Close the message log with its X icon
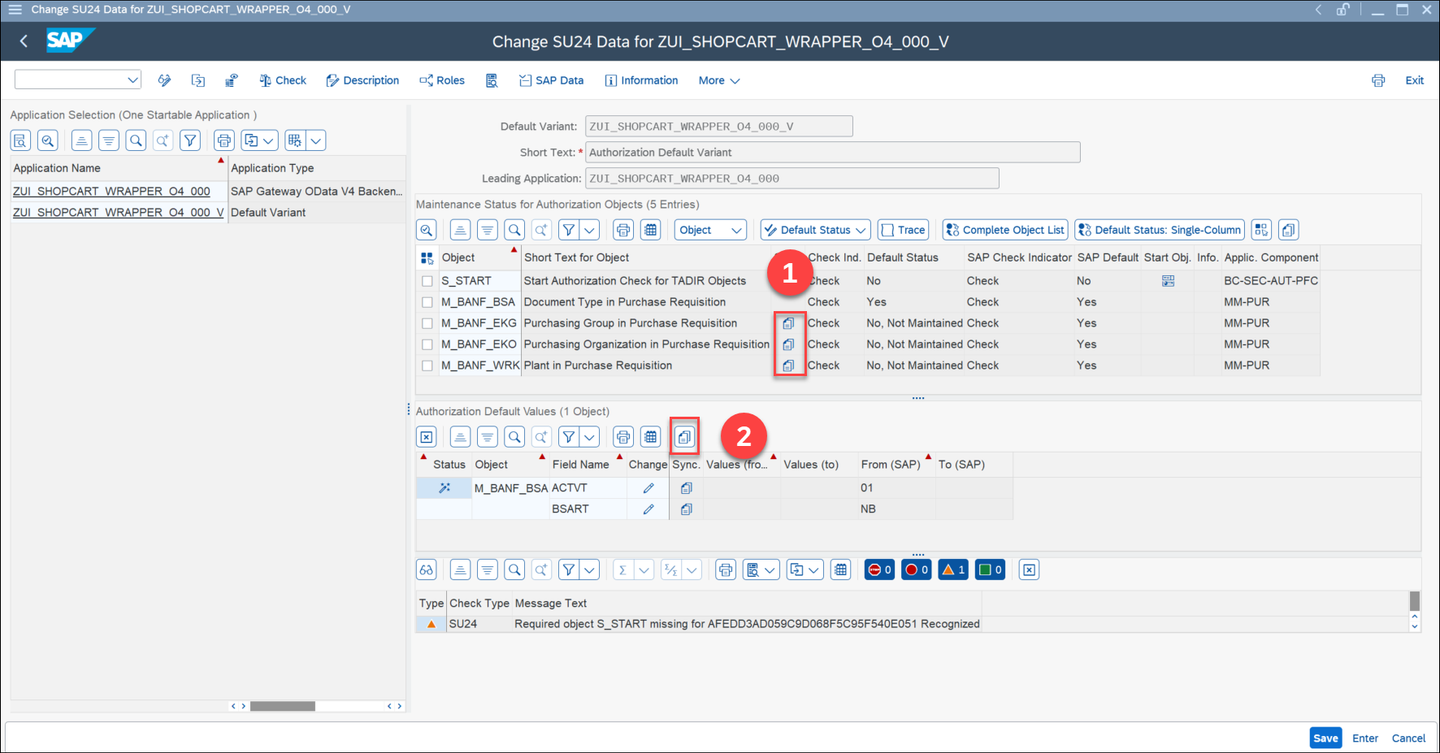Screen dimensions: 1440x753 (x=1029, y=570)
